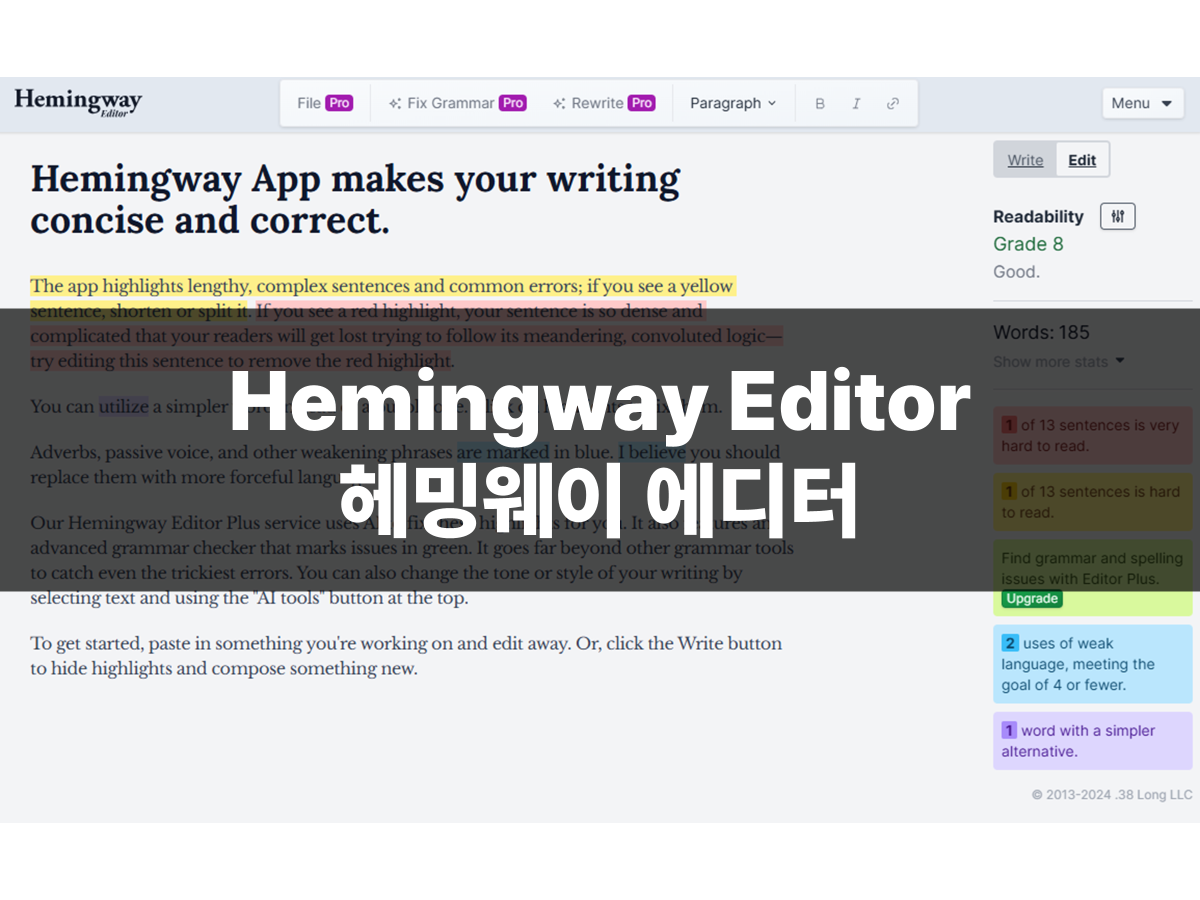Click the yellow highlighted first sentence
The height and width of the screenshot is (900, 1200).
[382, 298]
